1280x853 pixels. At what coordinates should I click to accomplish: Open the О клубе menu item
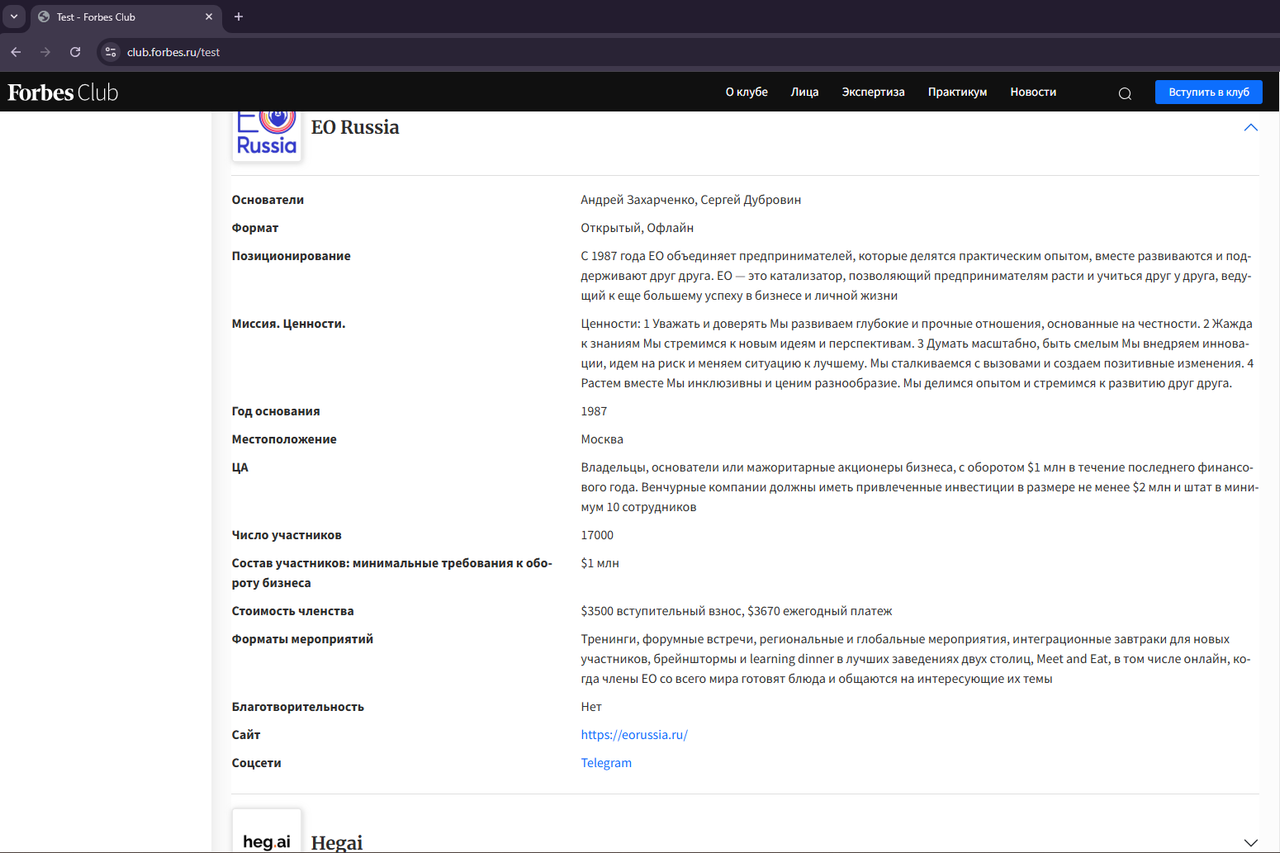pos(747,92)
